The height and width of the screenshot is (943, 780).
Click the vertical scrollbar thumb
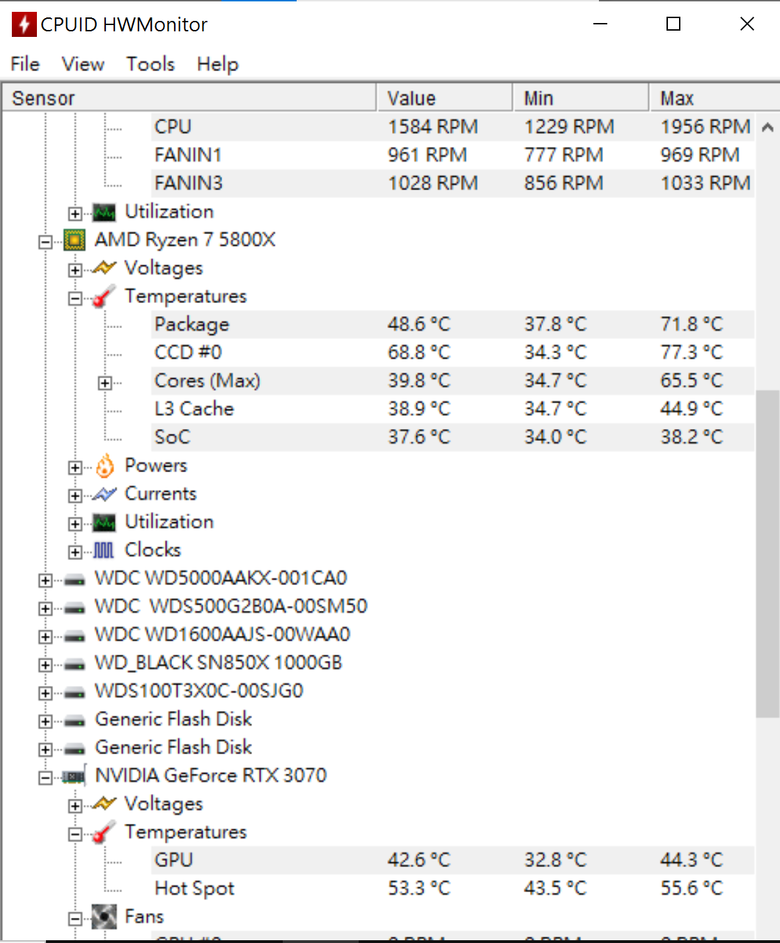[767, 553]
